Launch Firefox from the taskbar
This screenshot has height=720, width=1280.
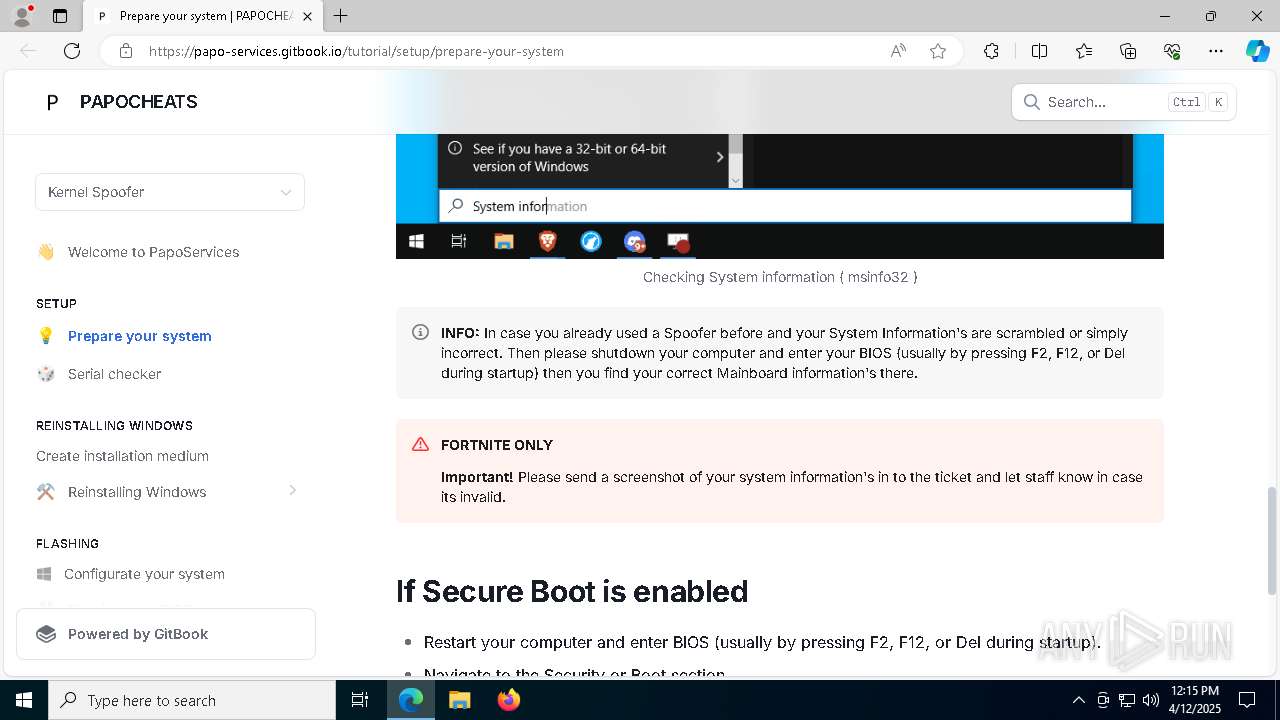point(508,700)
